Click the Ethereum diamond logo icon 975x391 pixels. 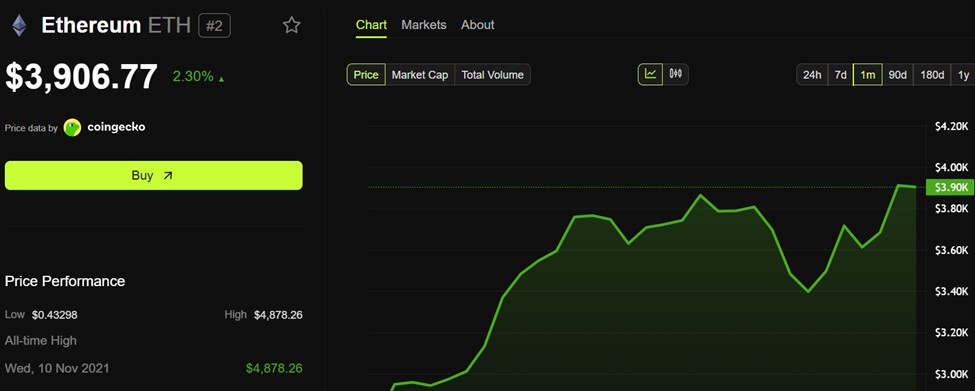20,25
